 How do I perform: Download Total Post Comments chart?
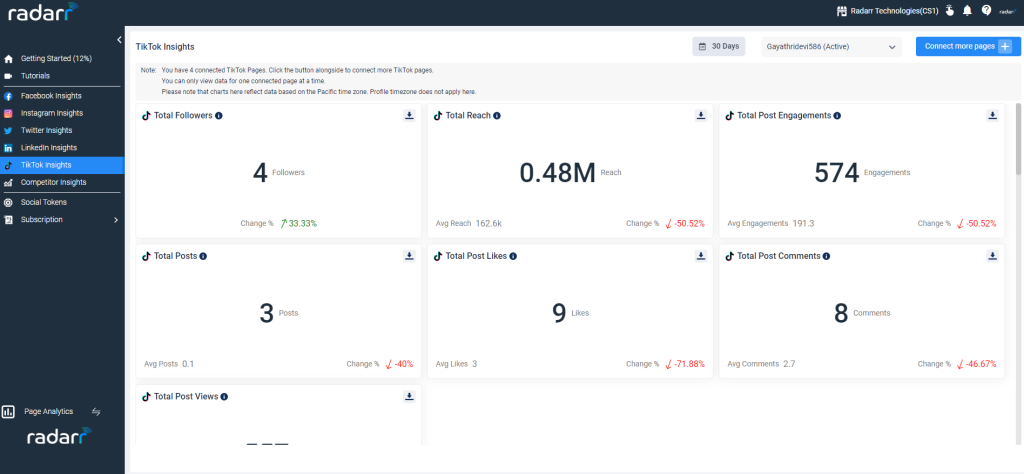[993, 256]
